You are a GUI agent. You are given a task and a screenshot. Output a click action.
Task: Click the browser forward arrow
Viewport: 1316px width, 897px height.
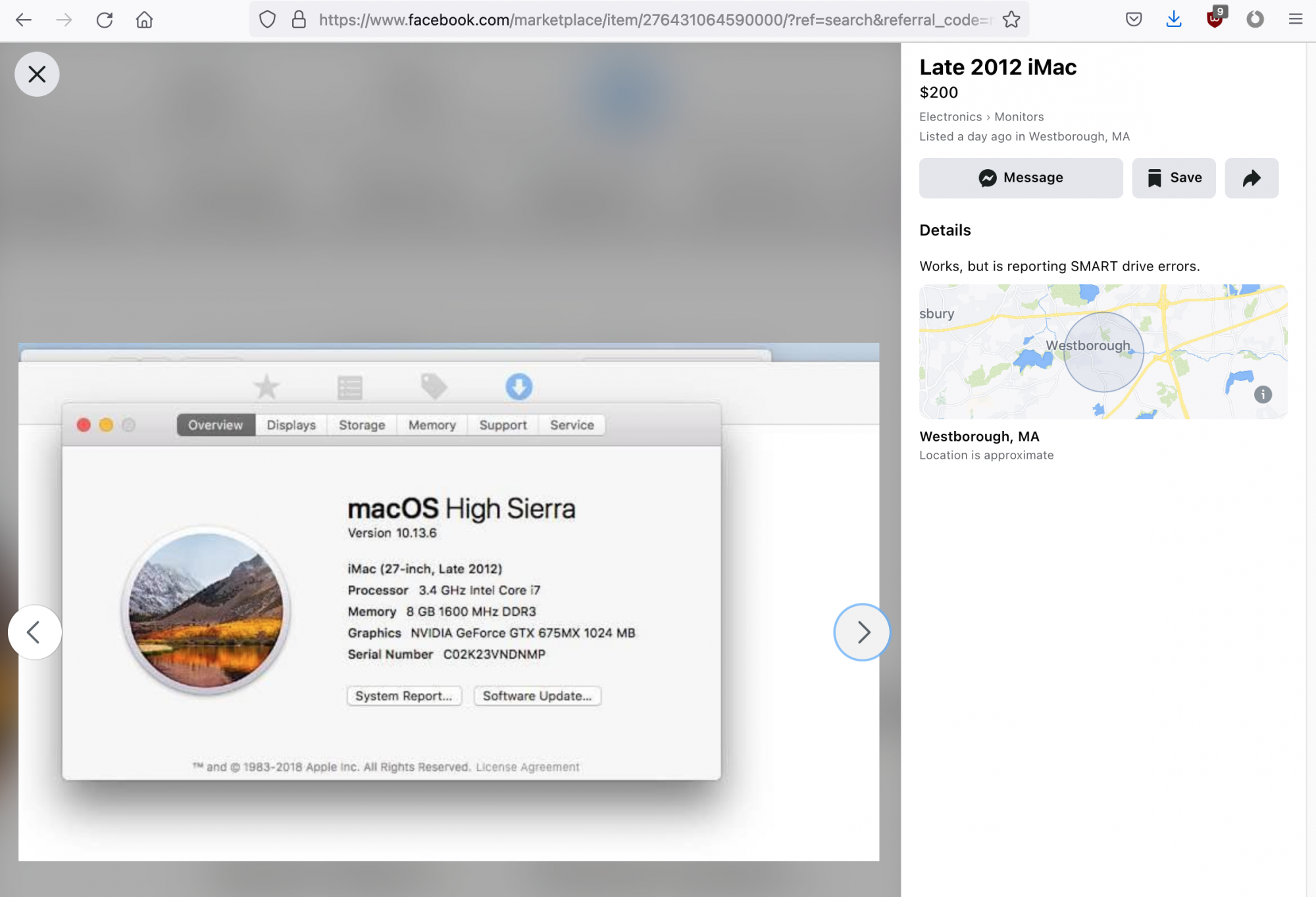click(x=64, y=20)
